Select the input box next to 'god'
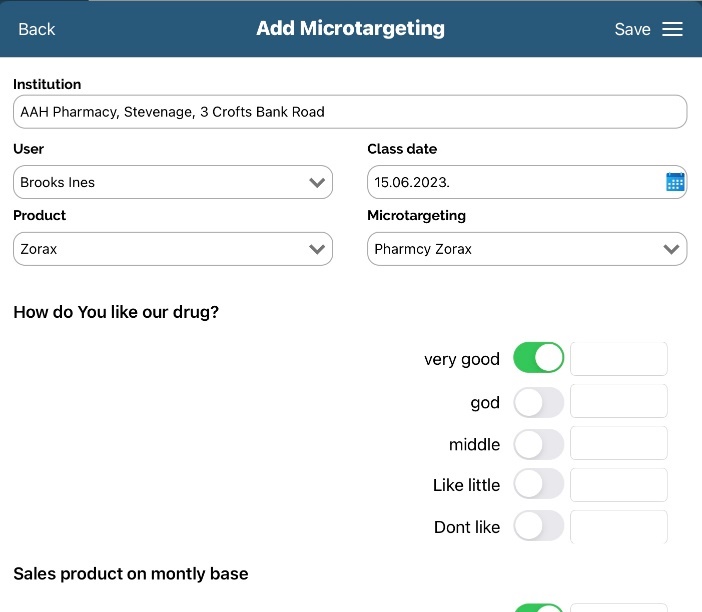 click(x=618, y=402)
